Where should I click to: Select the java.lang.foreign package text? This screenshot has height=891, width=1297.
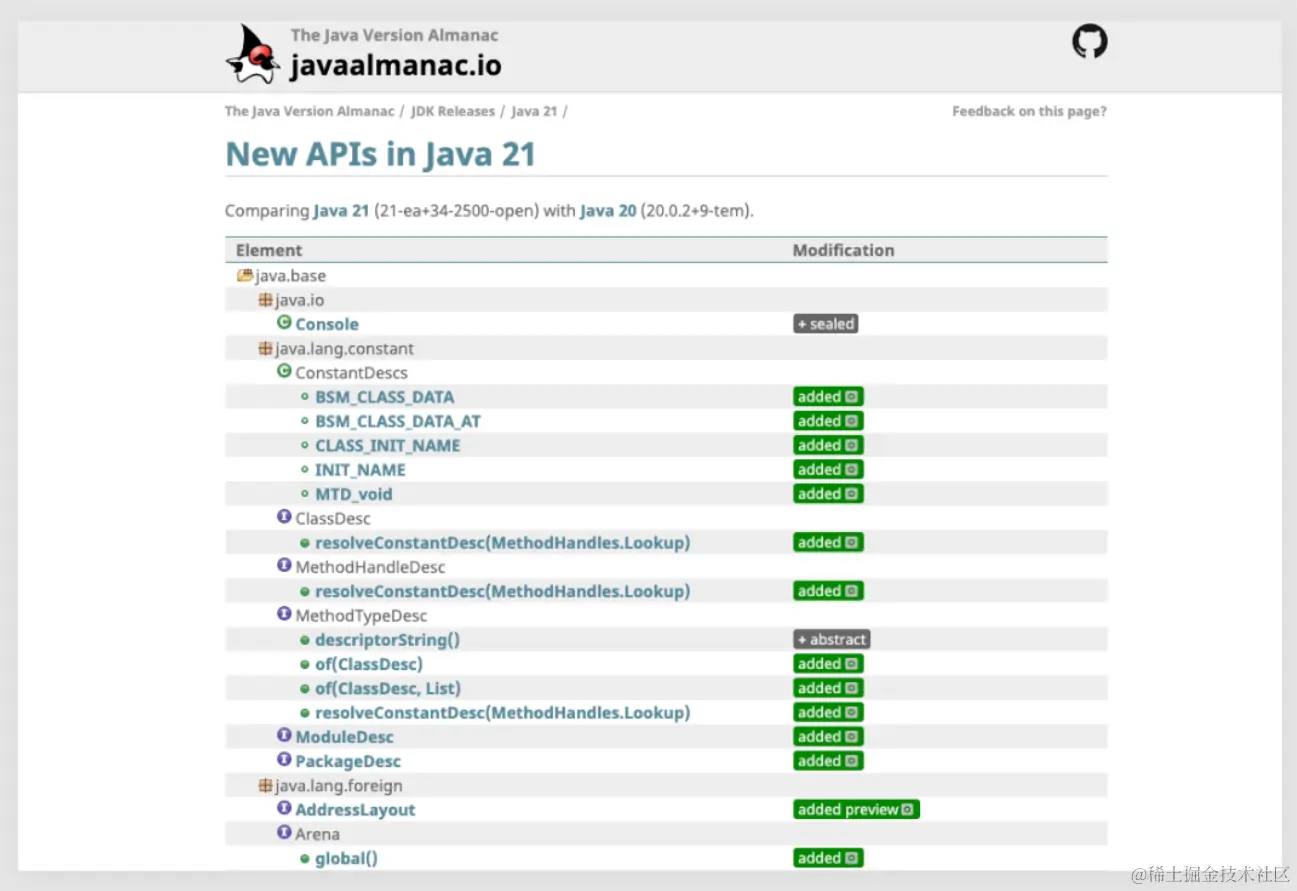click(x=339, y=786)
